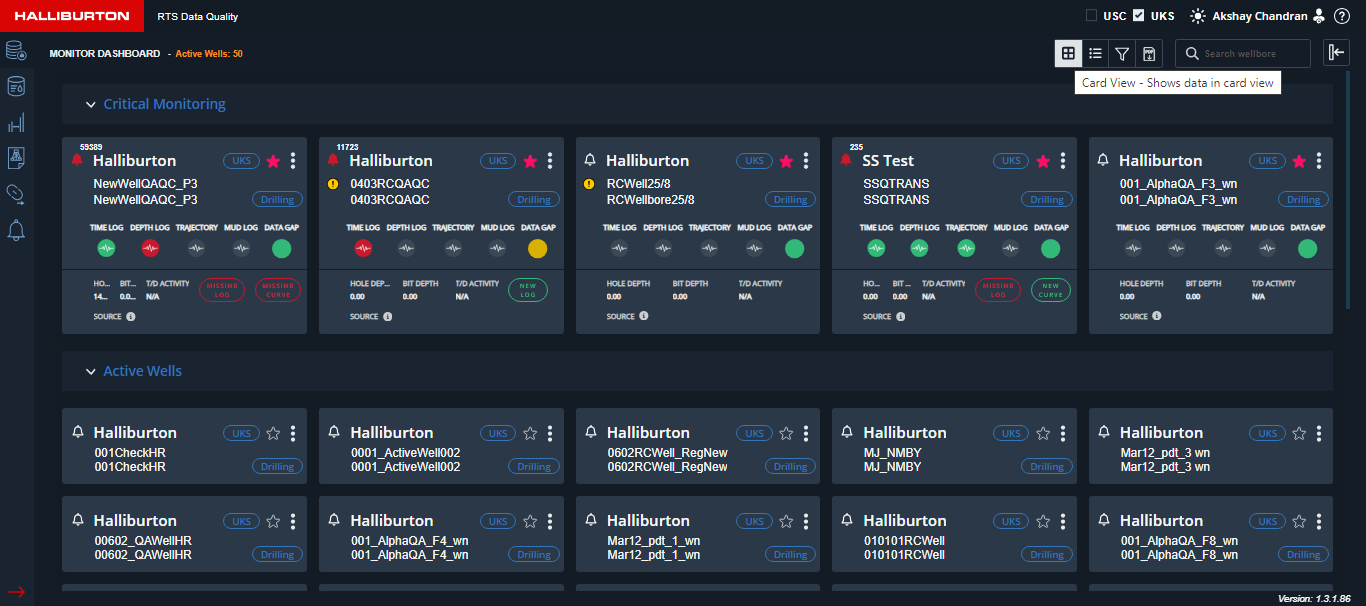
Task: Open the help question mark icon
Action: [1342, 16]
